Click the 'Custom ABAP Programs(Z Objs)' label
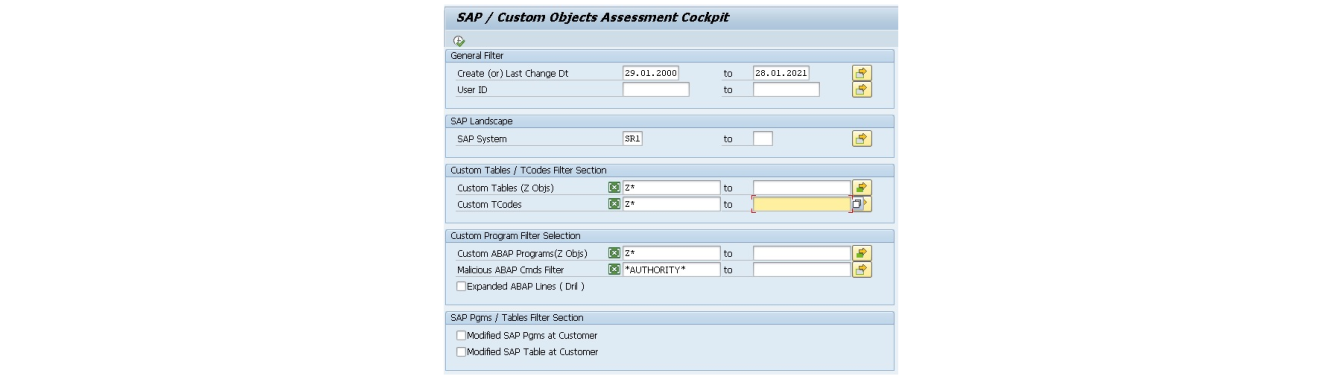Viewport: 1342px width, 379px height. point(522,254)
